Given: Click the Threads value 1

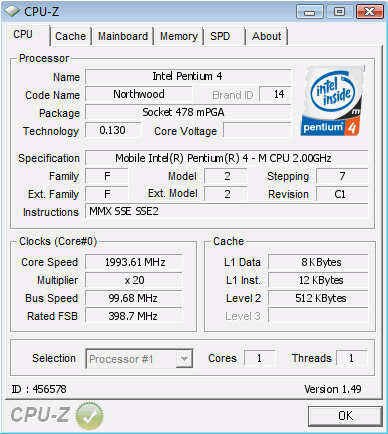Looking at the screenshot, I should point(352,358).
